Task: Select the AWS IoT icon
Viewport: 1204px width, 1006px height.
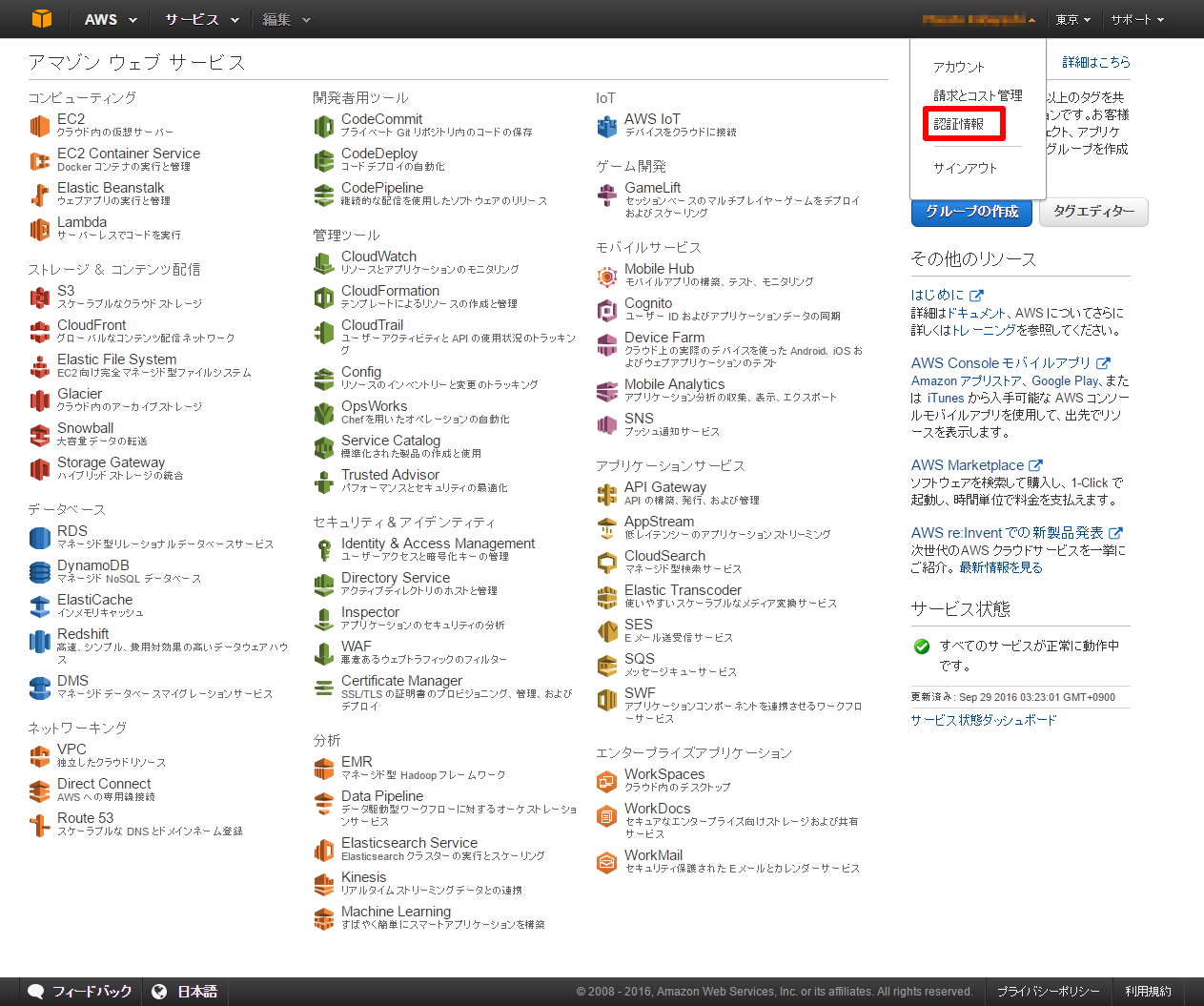Action: (x=606, y=126)
